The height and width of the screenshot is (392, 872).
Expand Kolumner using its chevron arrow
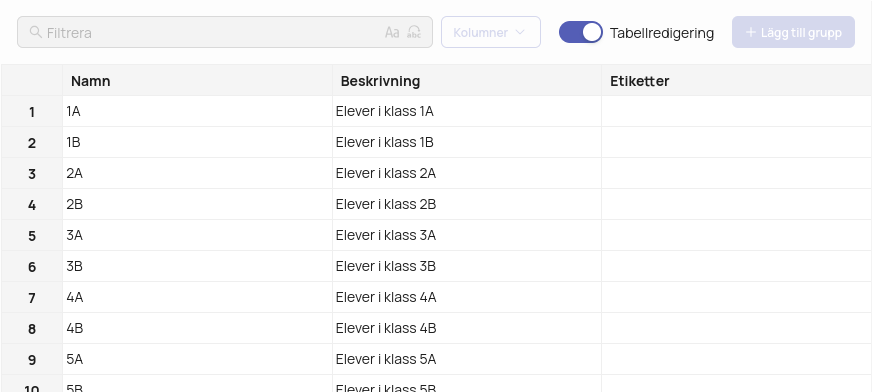click(520, 32)
